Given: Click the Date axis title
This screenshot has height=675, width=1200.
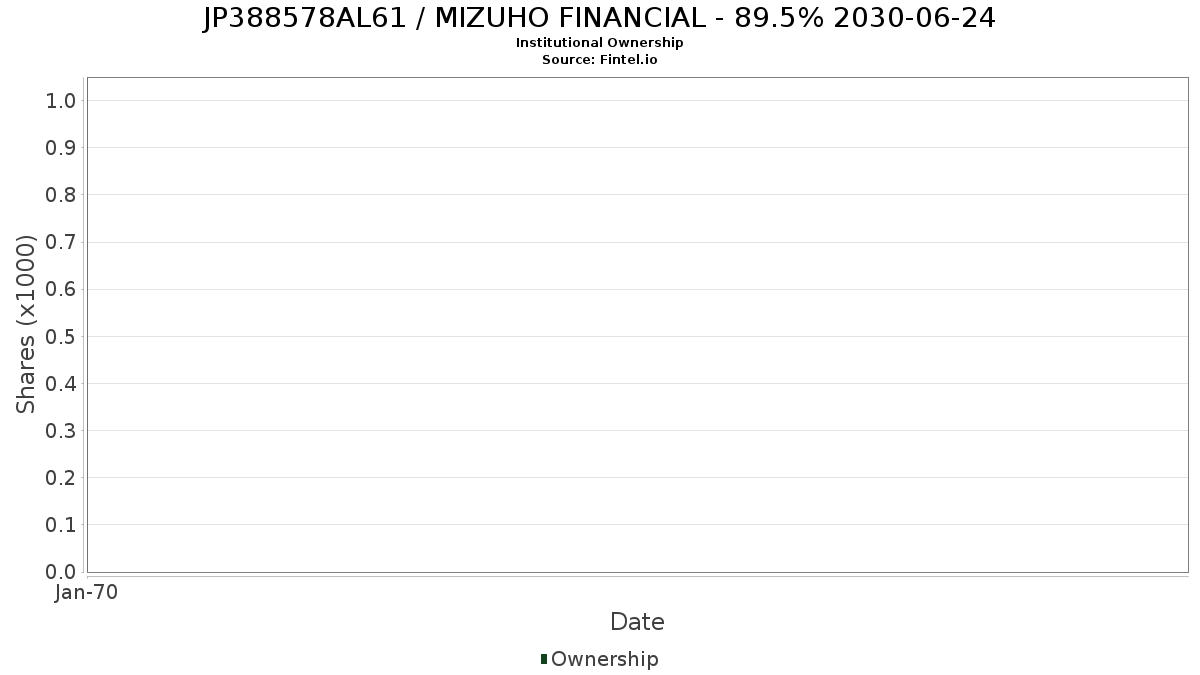Looking at the screenshot, I should (x=637, y=622).
